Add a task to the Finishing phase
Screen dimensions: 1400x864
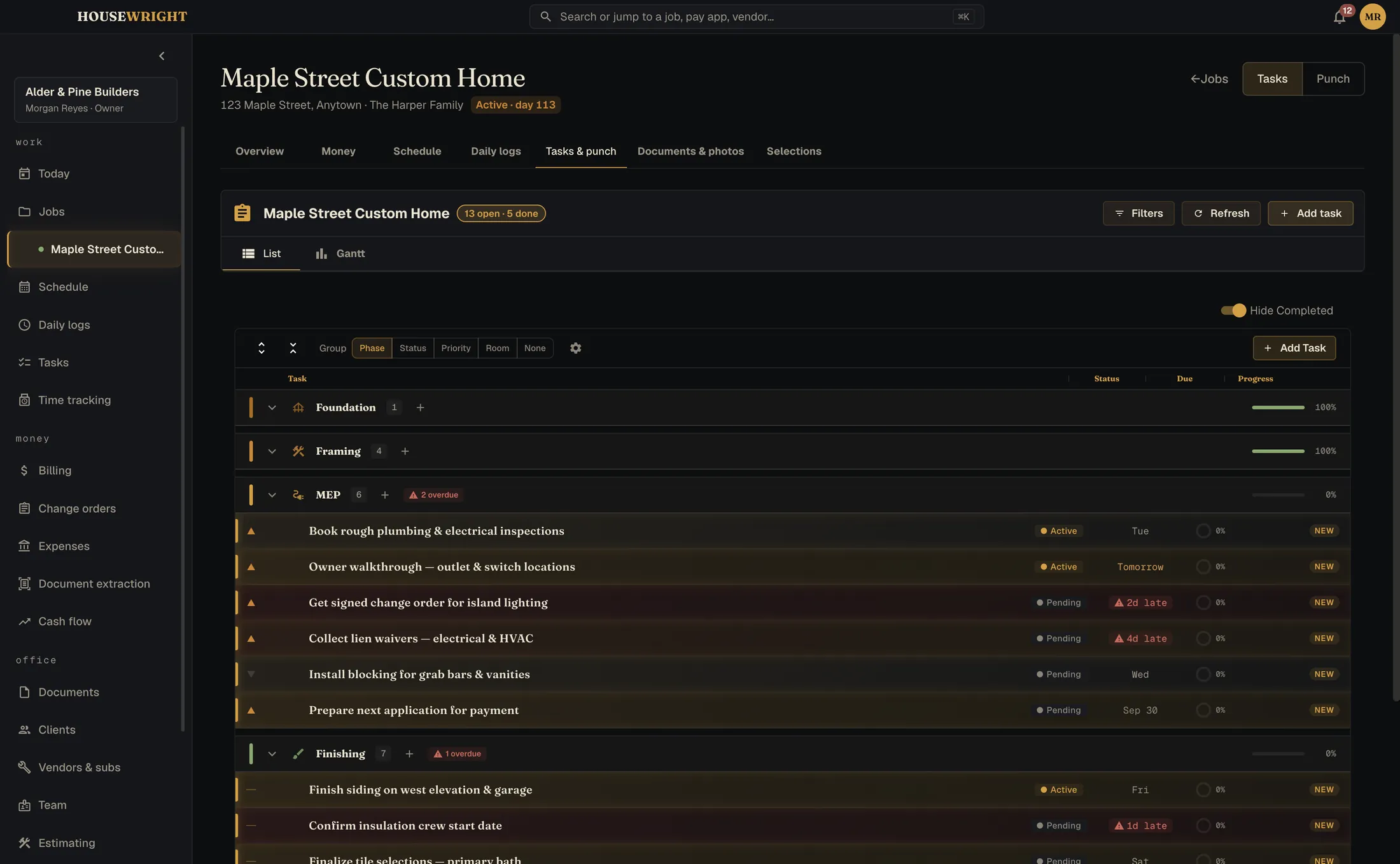click(409, 754)
